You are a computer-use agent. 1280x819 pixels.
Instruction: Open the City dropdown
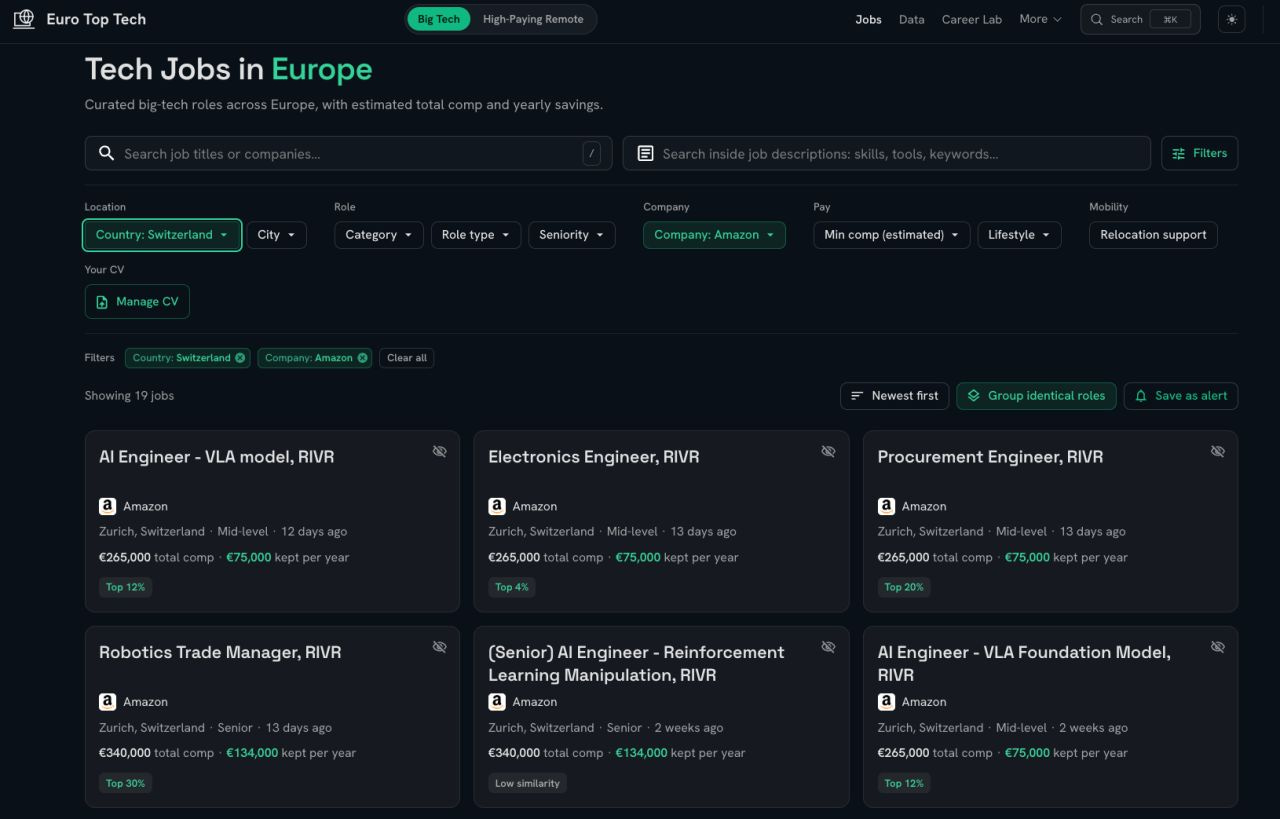pos(277,235)
